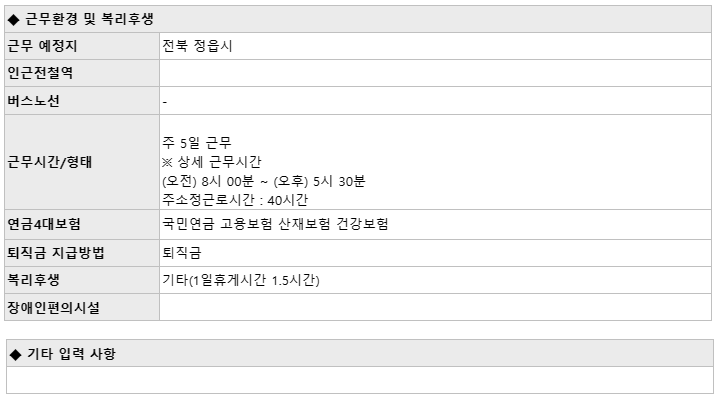This screenshot has width=721, height=405.
Task: Click the empty box under 기타 입력 사항
Action: coord(360,380)
